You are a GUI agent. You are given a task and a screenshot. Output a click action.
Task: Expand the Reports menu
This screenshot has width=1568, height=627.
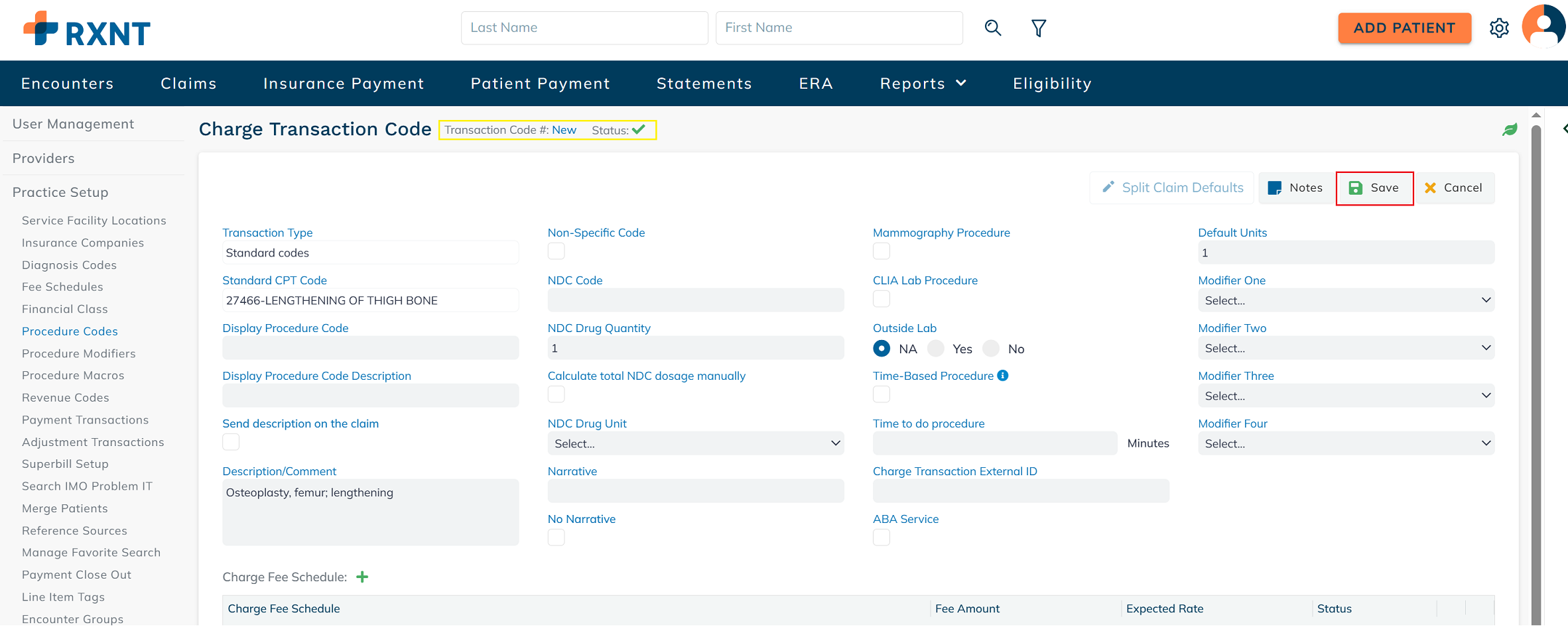pyautogui.click(x=923, y=84)
